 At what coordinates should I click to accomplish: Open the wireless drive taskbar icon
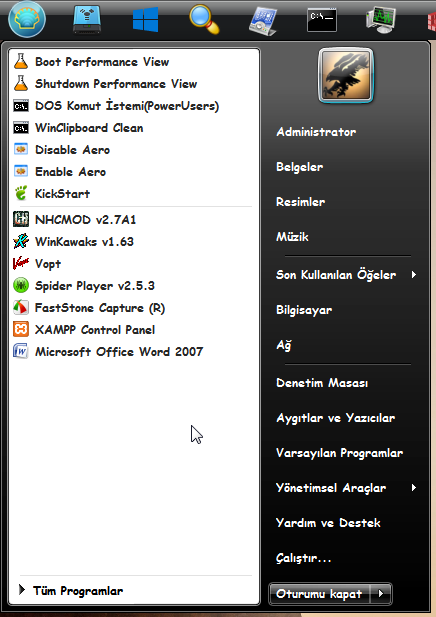[87, 19]
